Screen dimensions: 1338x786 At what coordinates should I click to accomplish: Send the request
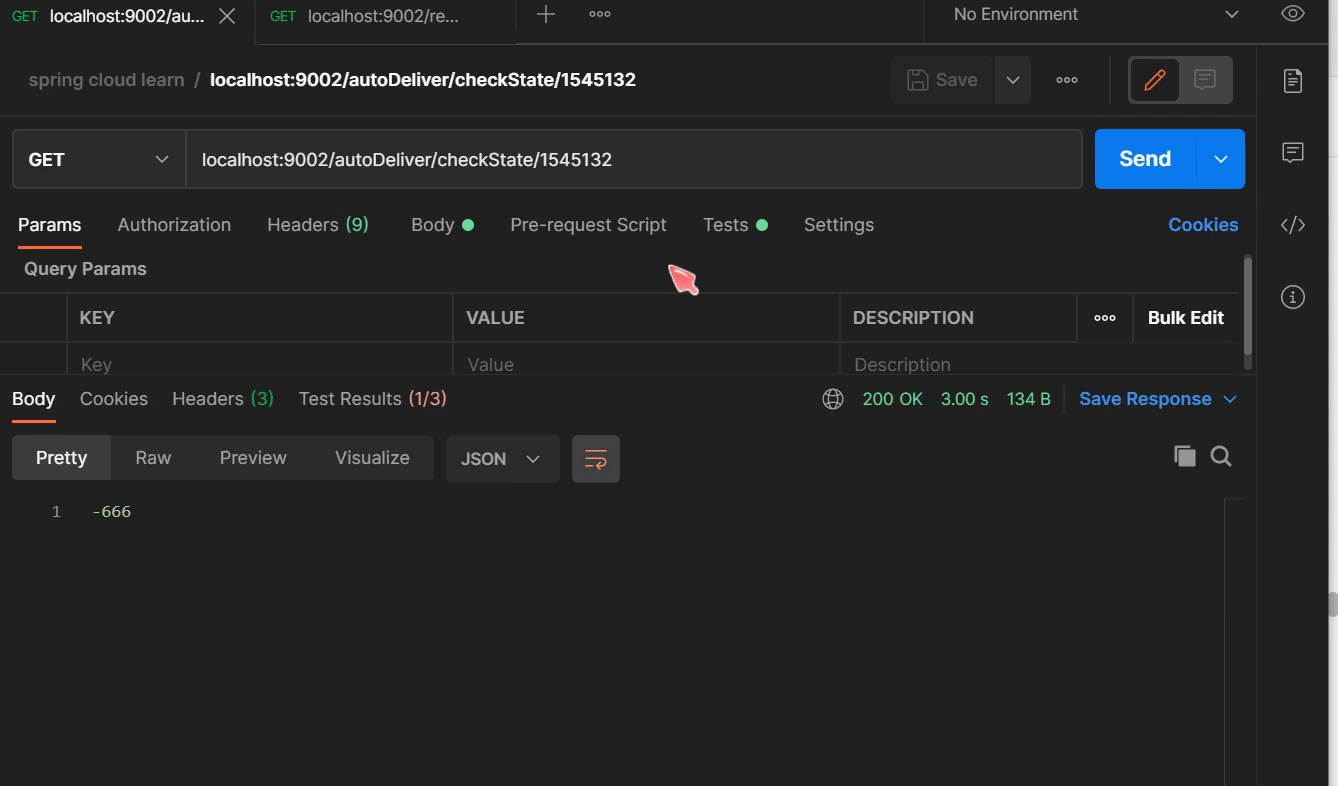[x=1146, y=159]
